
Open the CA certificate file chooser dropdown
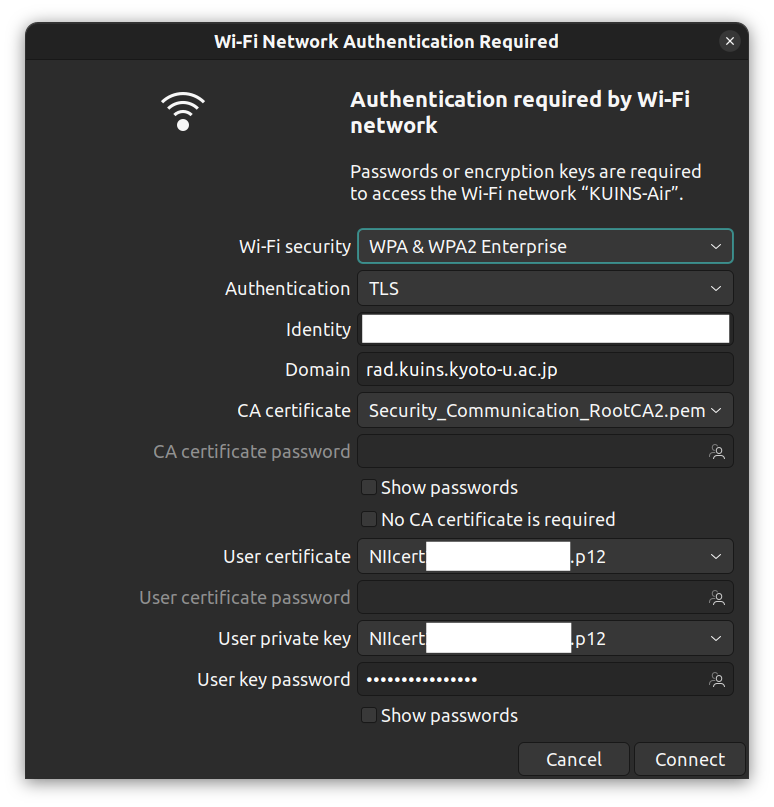[545, 411]
